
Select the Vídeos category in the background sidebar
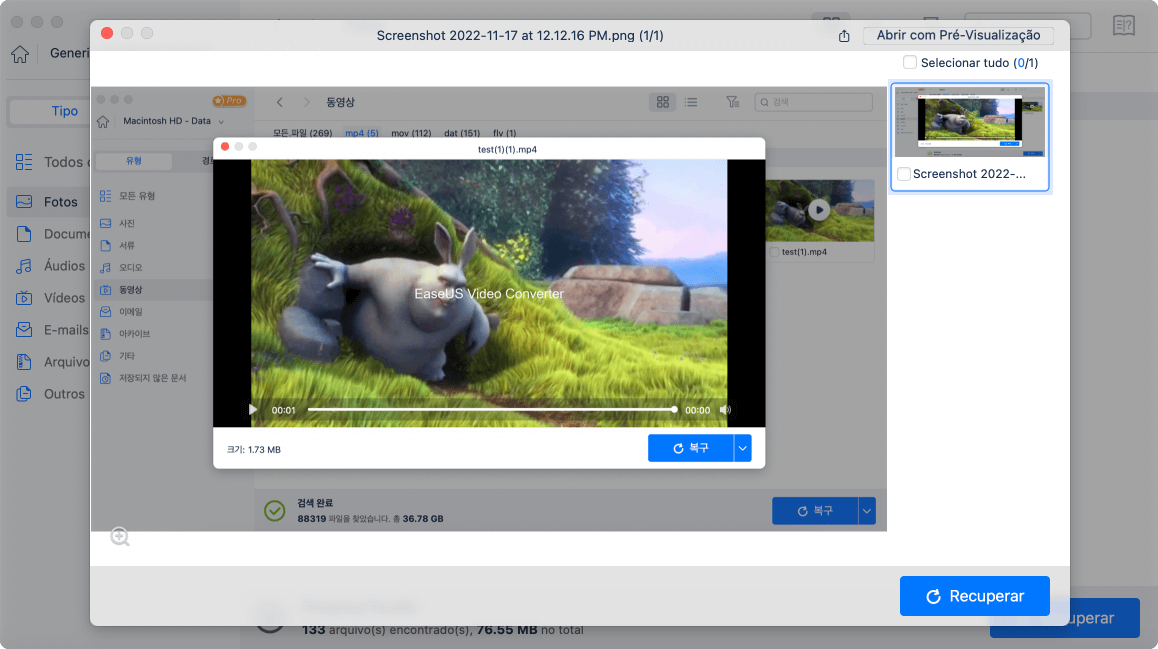pos(50,298)
